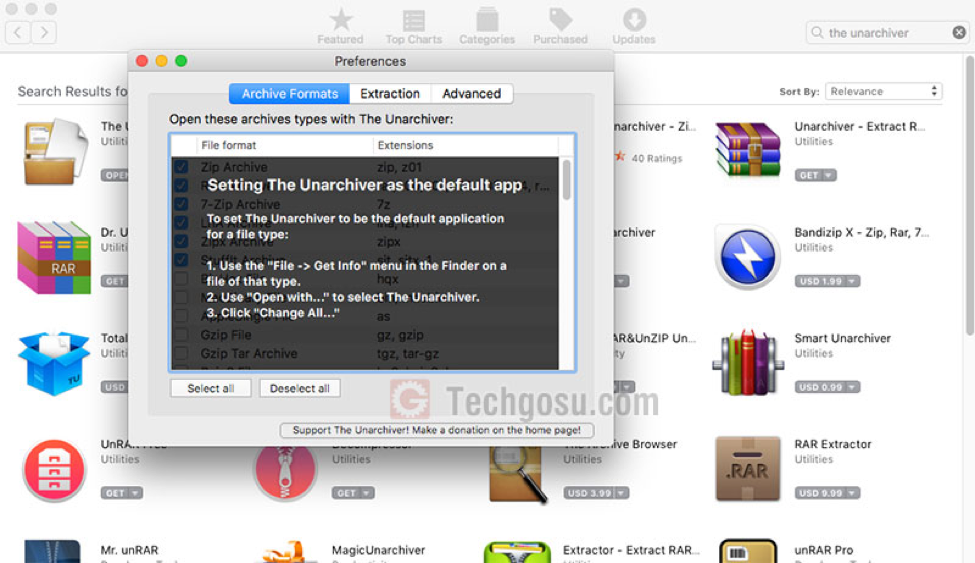Open Dr. Unarchiver RAR books icon
Image resolution: width=975 pixels, height=563 pixels.
[x=54, y=257]
